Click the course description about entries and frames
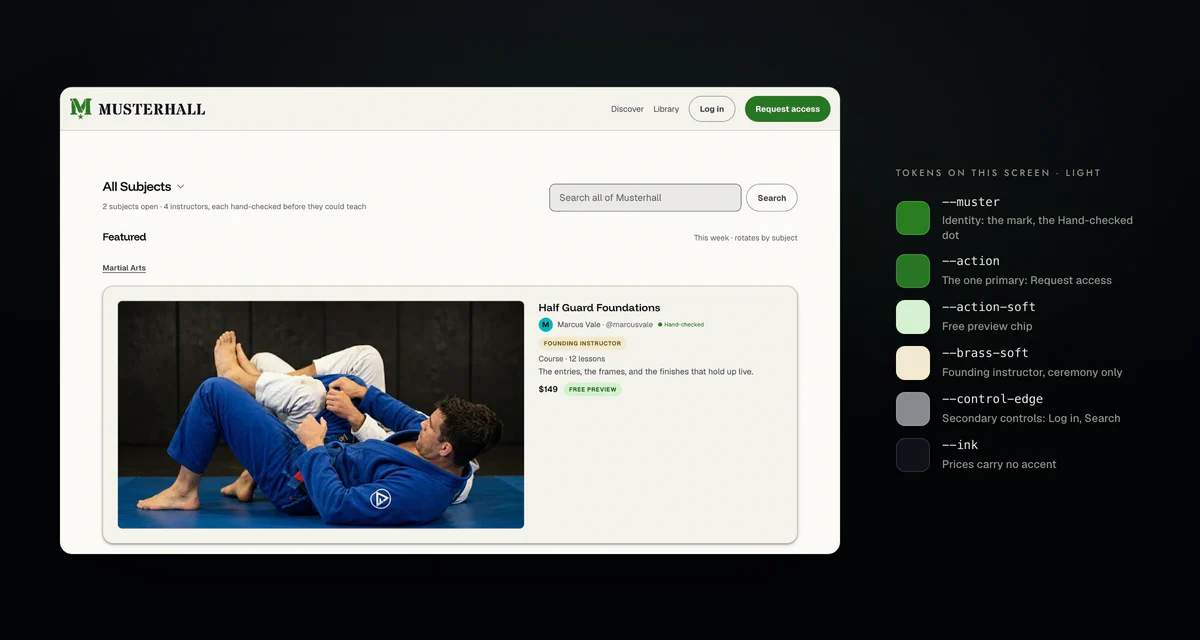This screenshot has height=640, width=1200. (646, 372)
